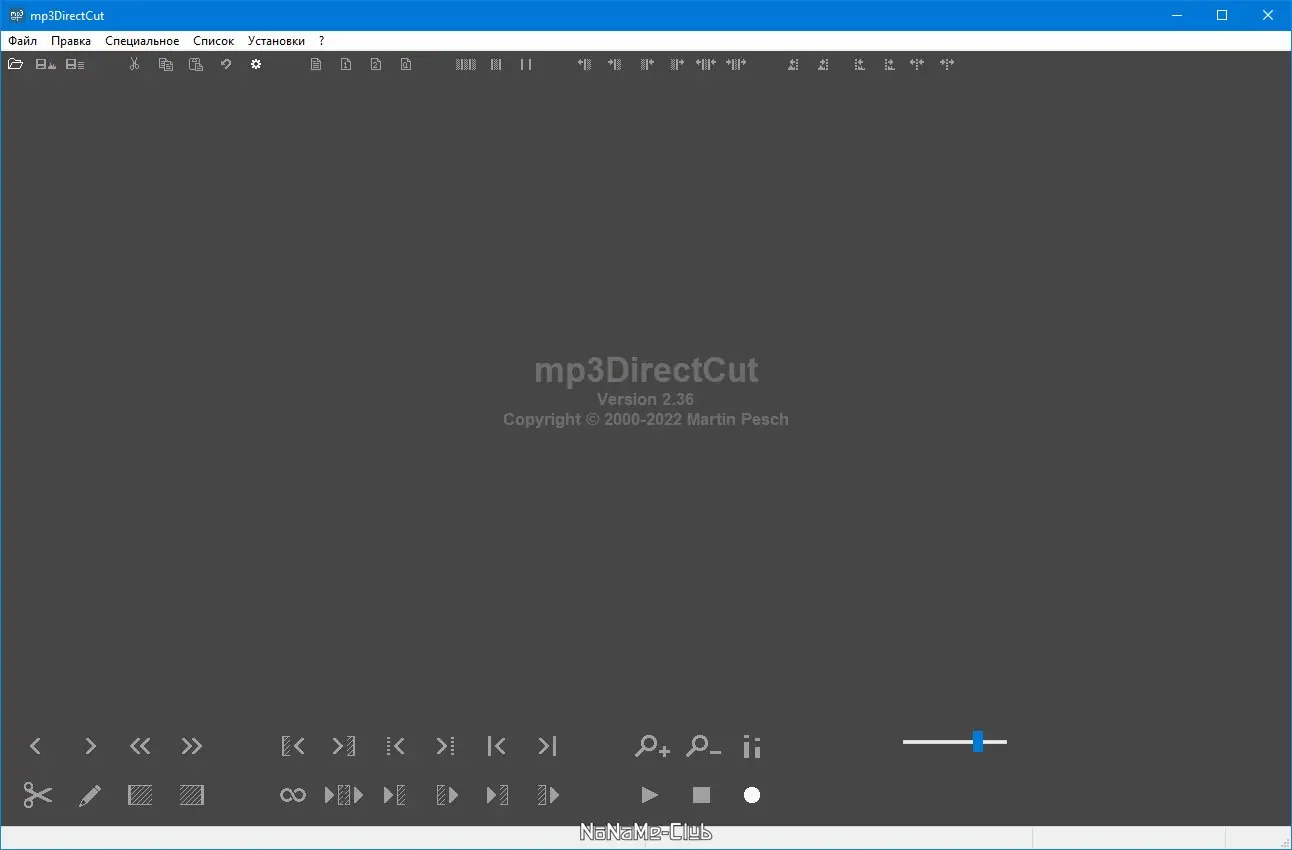The image size is (1292, 850).
Task: Start playback with the Play button
Action: pos(650,795)
